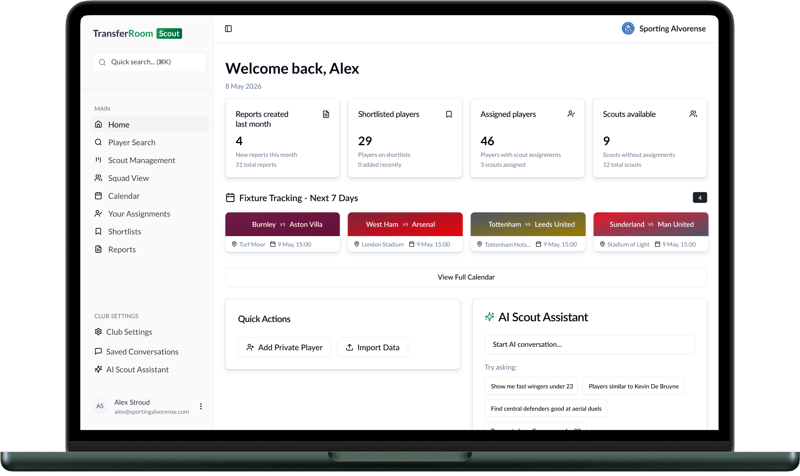Open the Scouts available card
Viewport: 800px width, 476px height.
650,138
